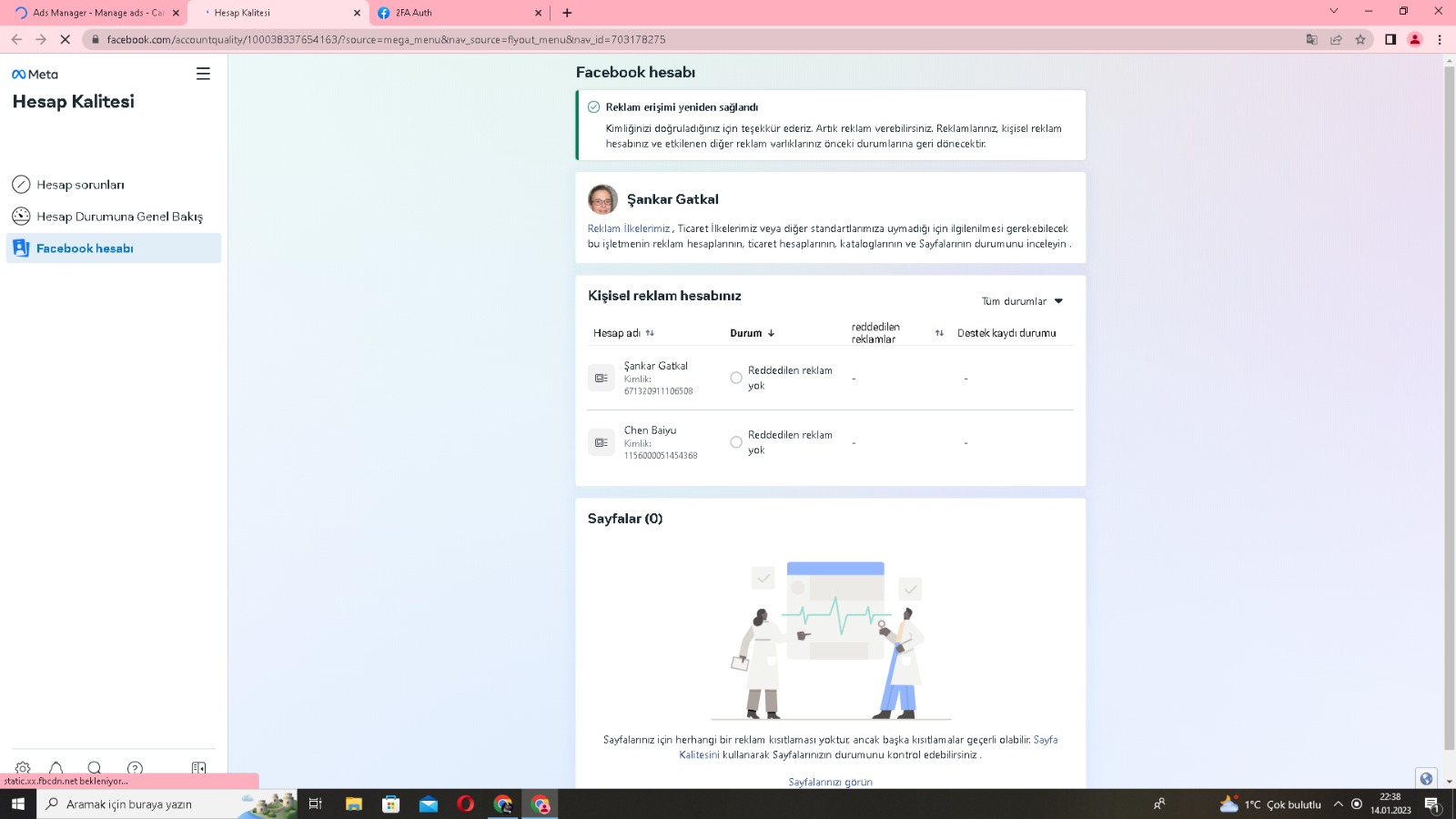Open Task View on taskbar

316,804
